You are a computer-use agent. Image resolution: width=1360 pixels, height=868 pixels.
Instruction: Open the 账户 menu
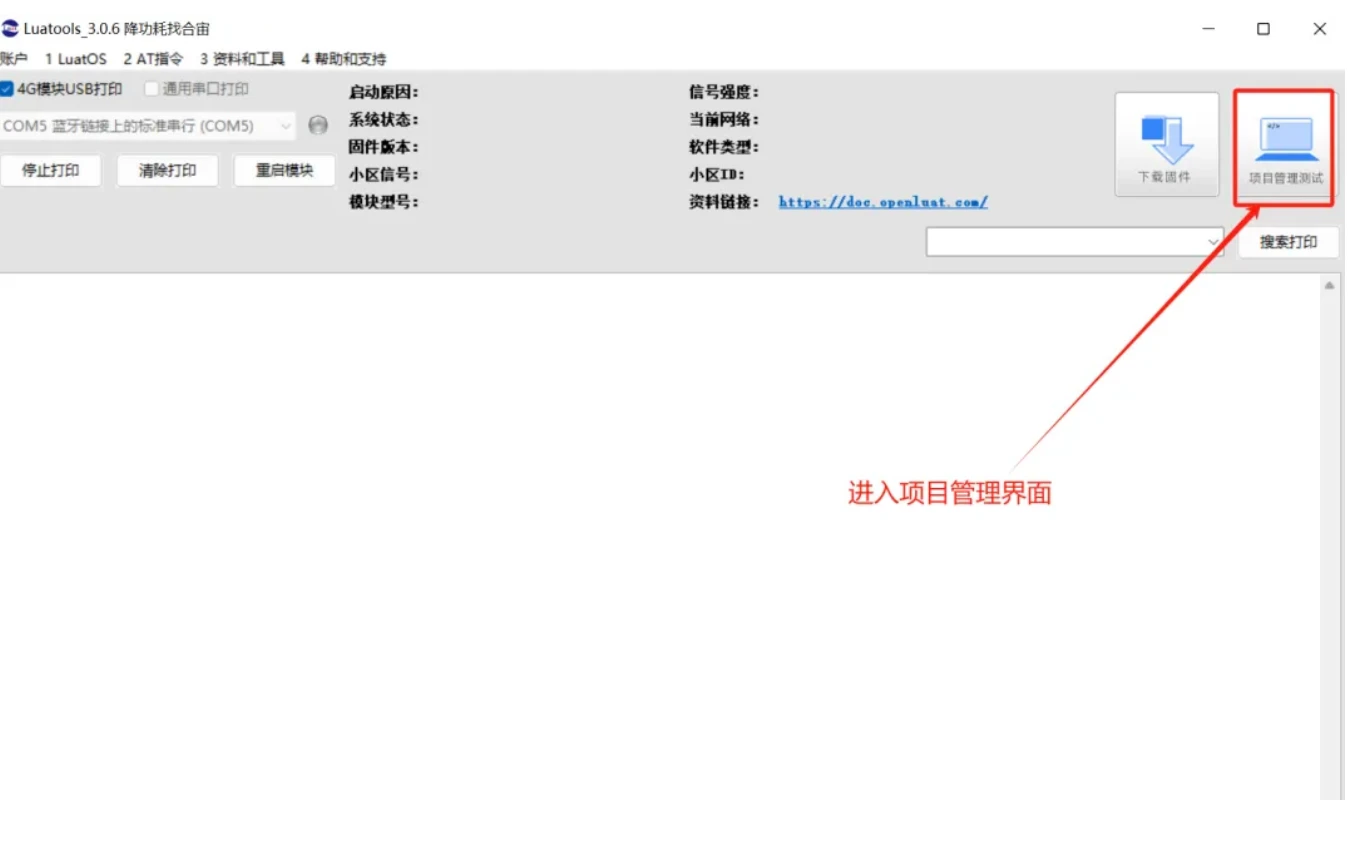coord(13,59)
